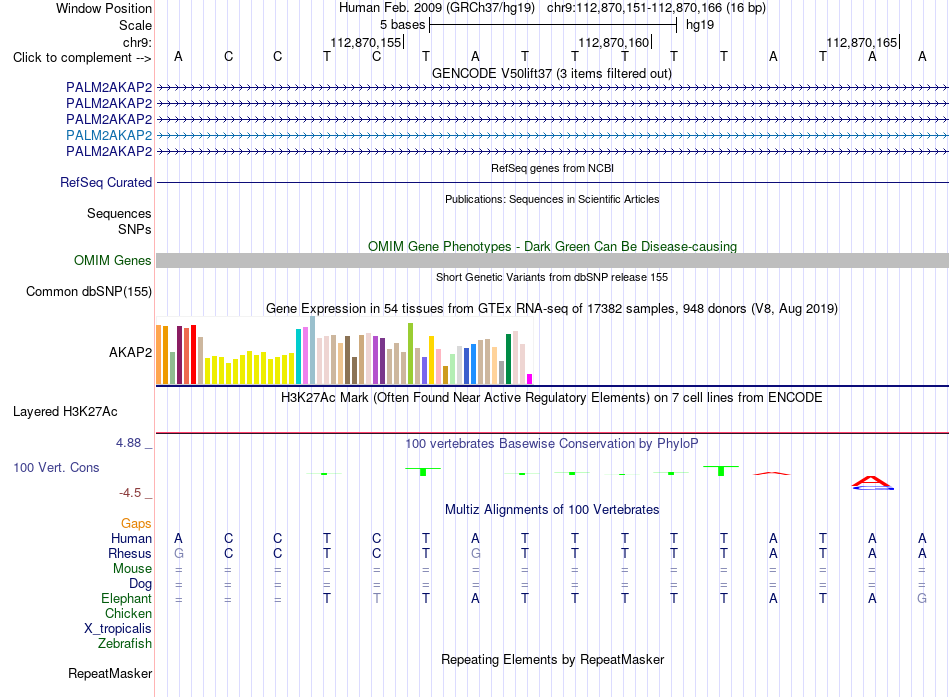950x697 pixels.
Task: Select the Zebrafish alignment row label
Action: point(125,643)
